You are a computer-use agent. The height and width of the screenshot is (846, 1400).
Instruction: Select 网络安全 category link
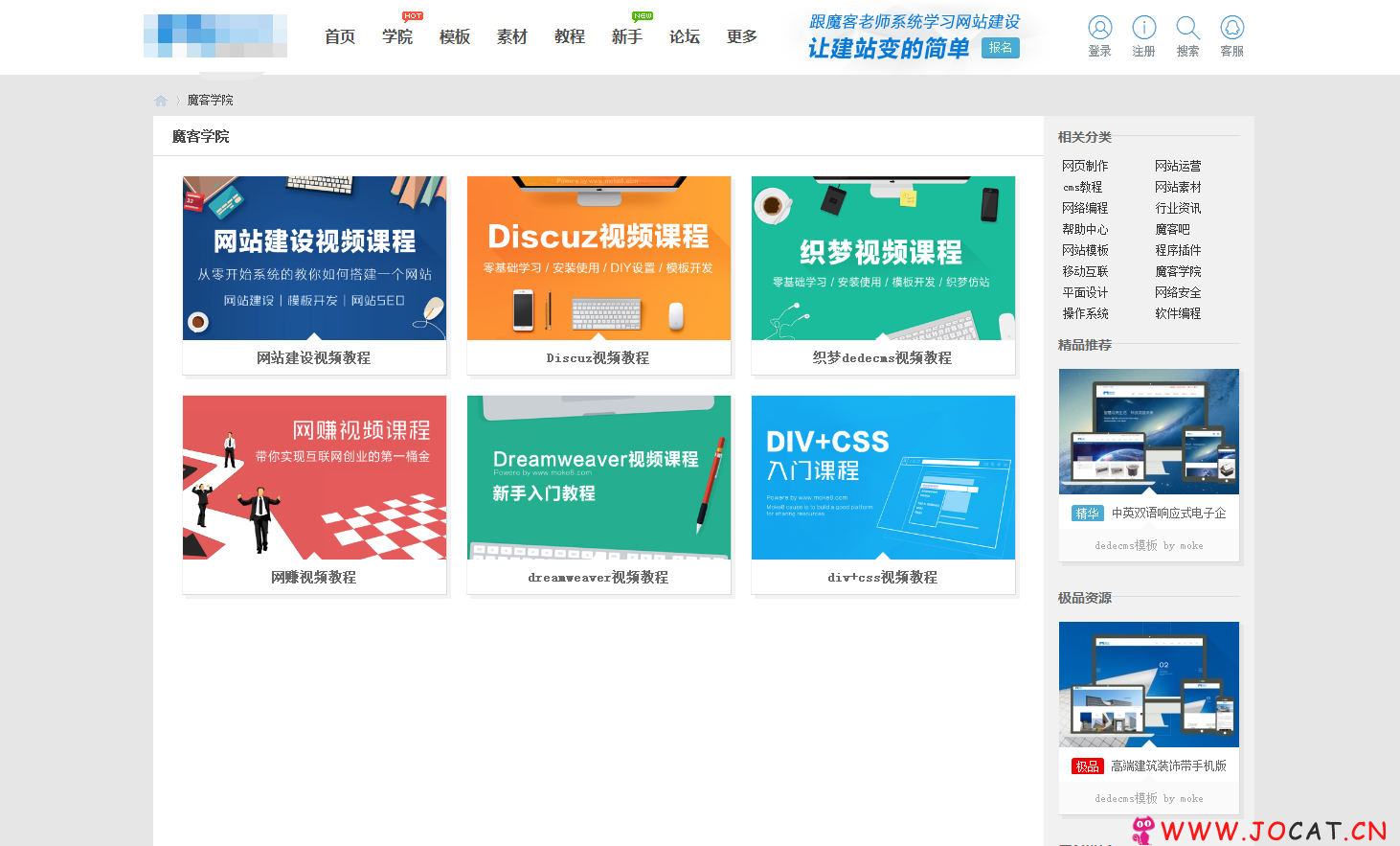coord(1178,292)
